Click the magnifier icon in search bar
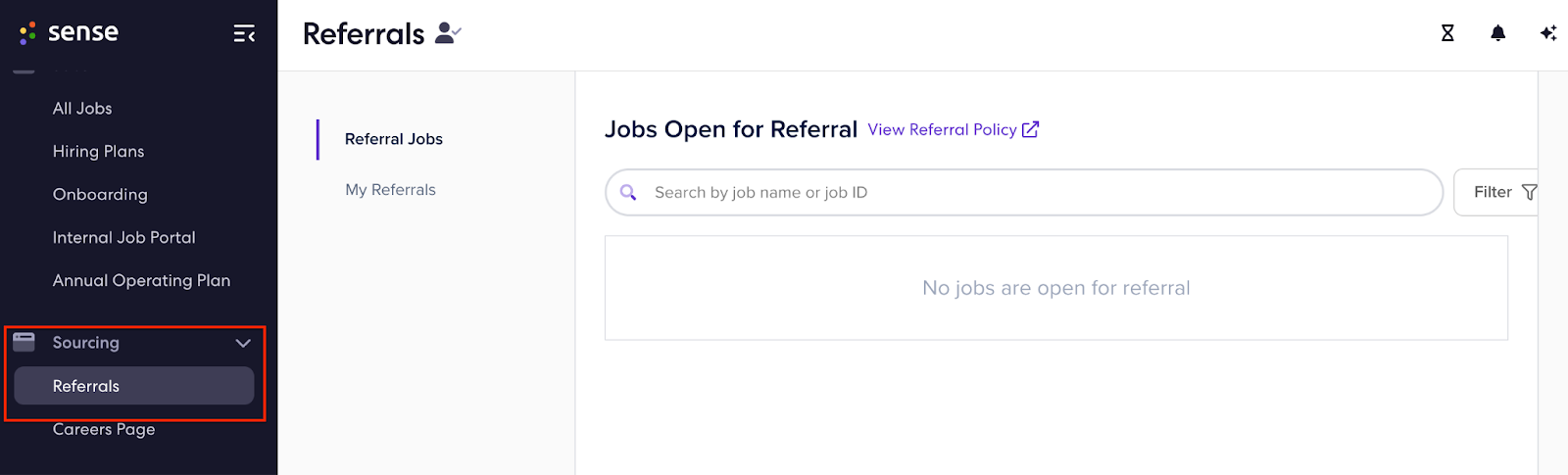Image resolution: width=1568 pixels, height=475 pixels. click(628, 193)
